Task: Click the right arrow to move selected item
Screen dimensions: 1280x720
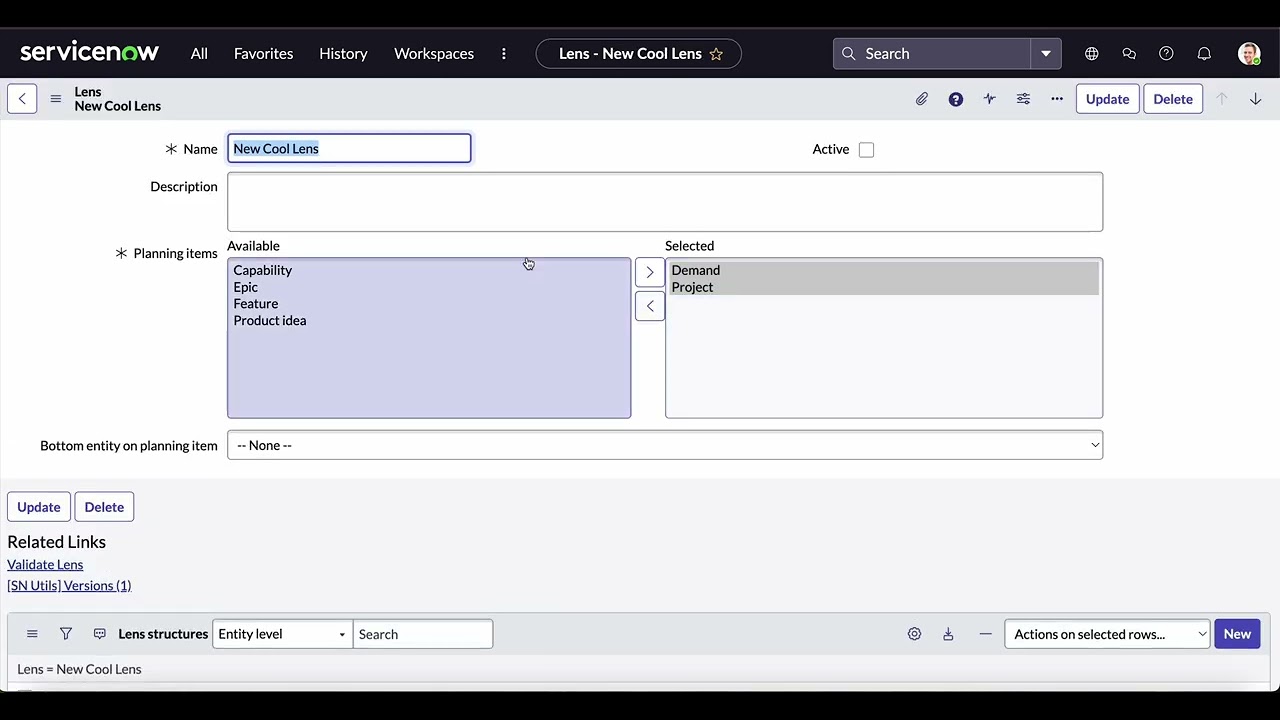Action: click(x=649, y=271)
